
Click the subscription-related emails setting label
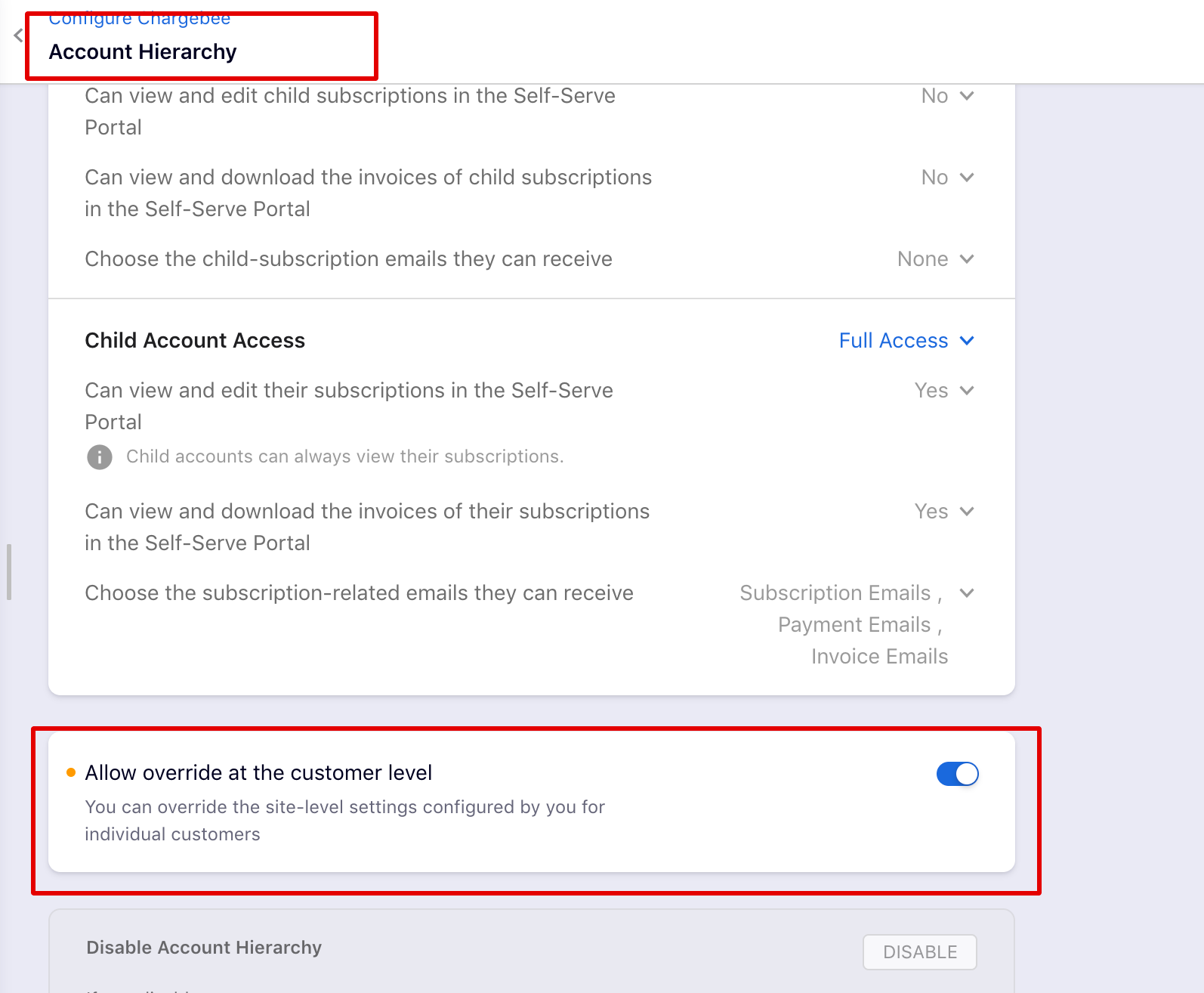(359, 593)
